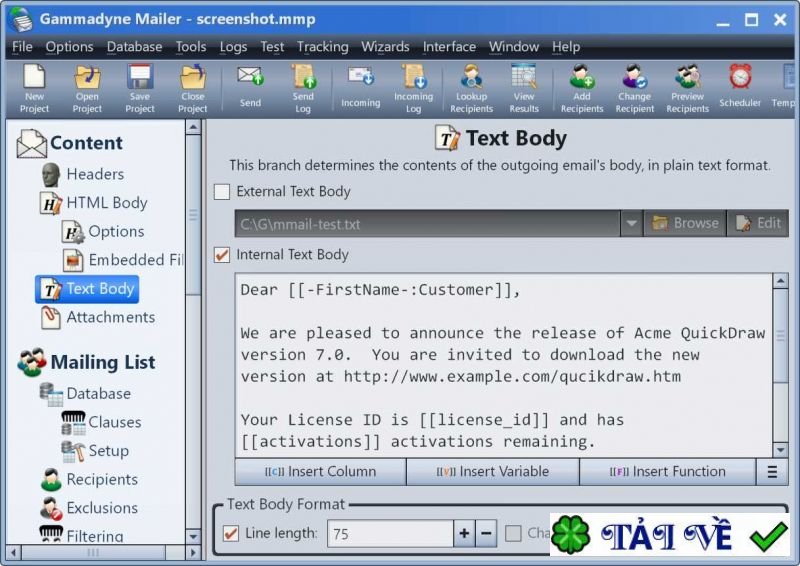Click text editor scrollbar down arrow
800x566 pixels.
tap(781, 450)
